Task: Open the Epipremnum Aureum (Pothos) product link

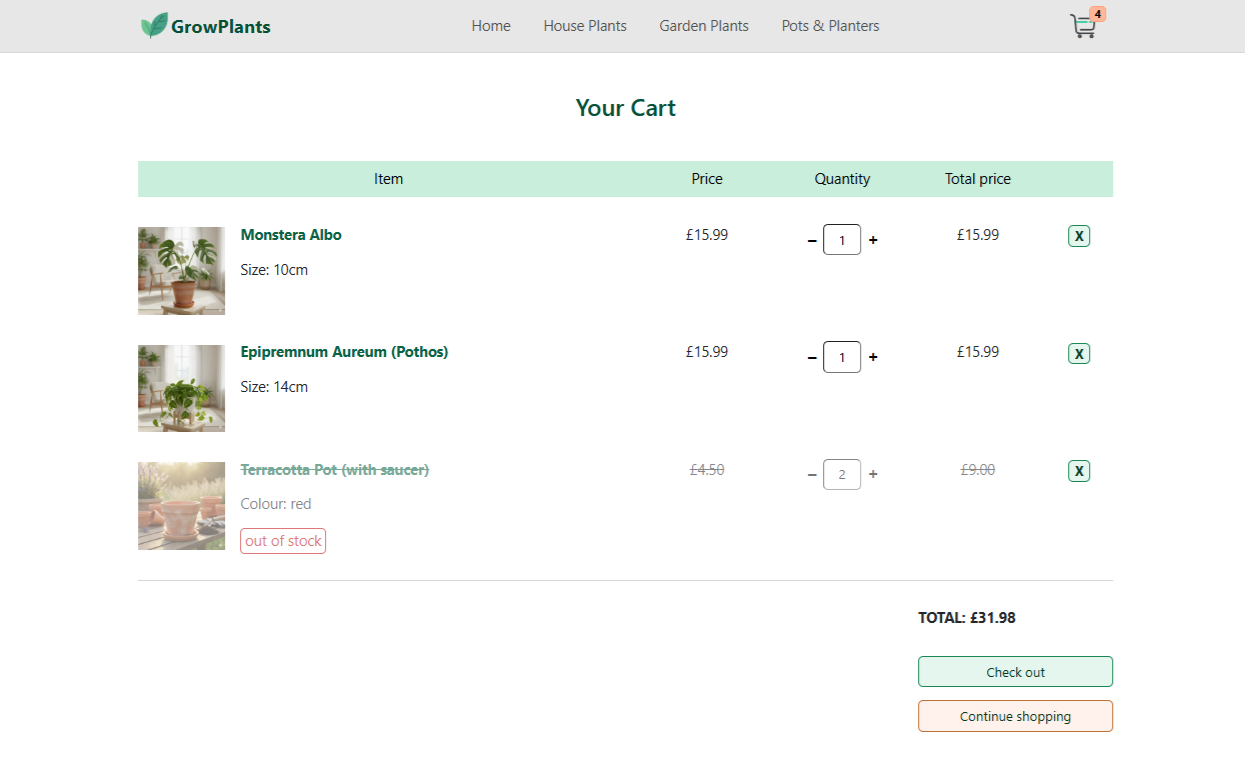Action: 344,352
